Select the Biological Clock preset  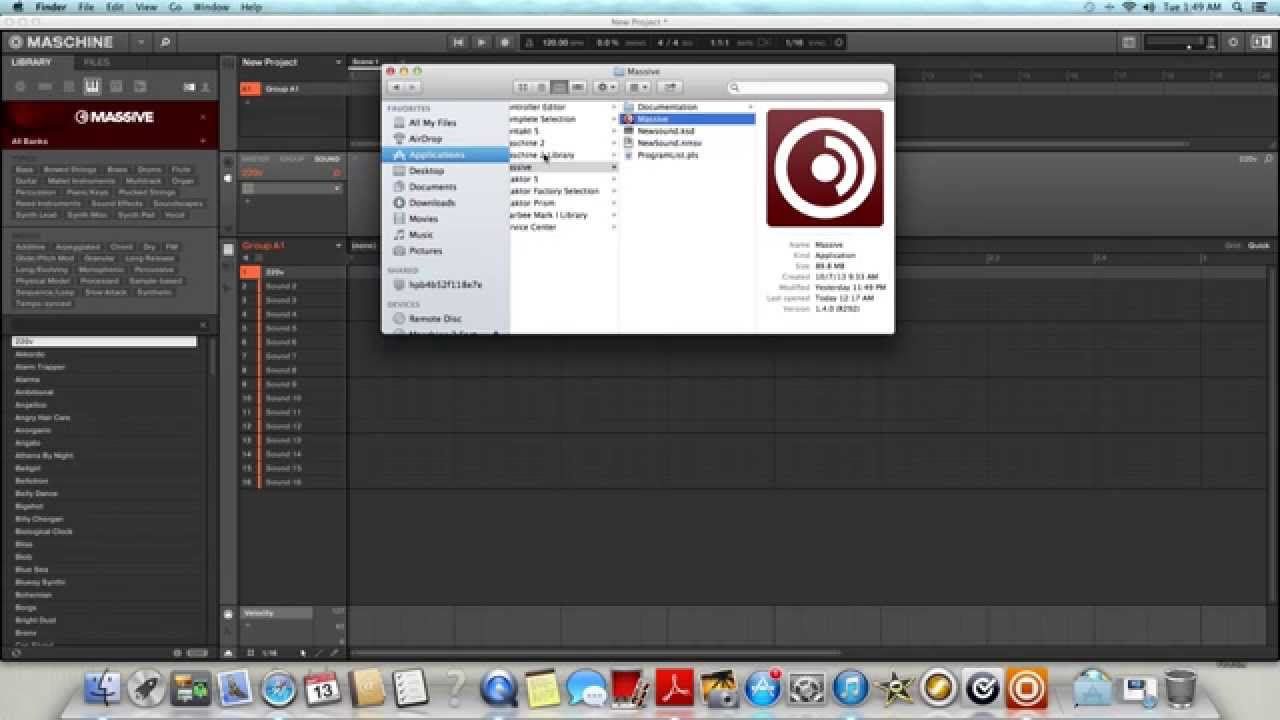[105, 532]
